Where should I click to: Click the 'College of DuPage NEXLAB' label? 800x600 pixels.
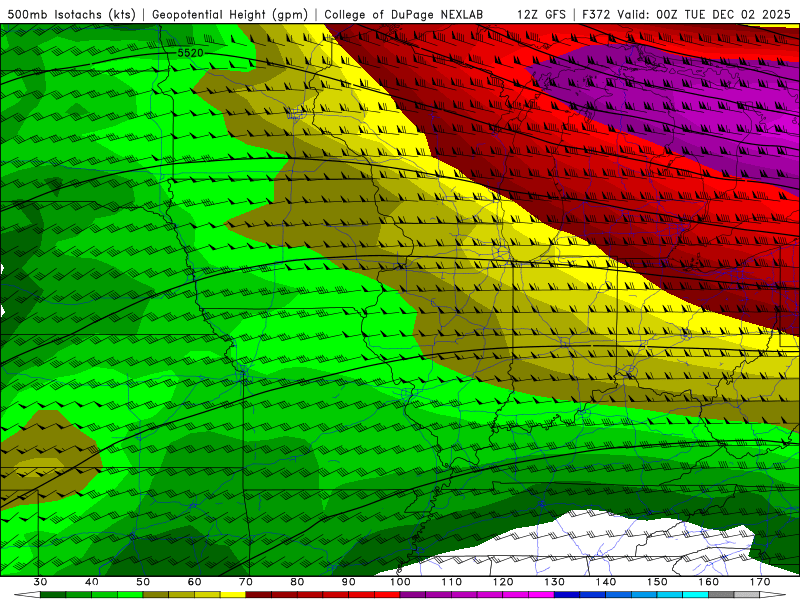pos(404,14)
